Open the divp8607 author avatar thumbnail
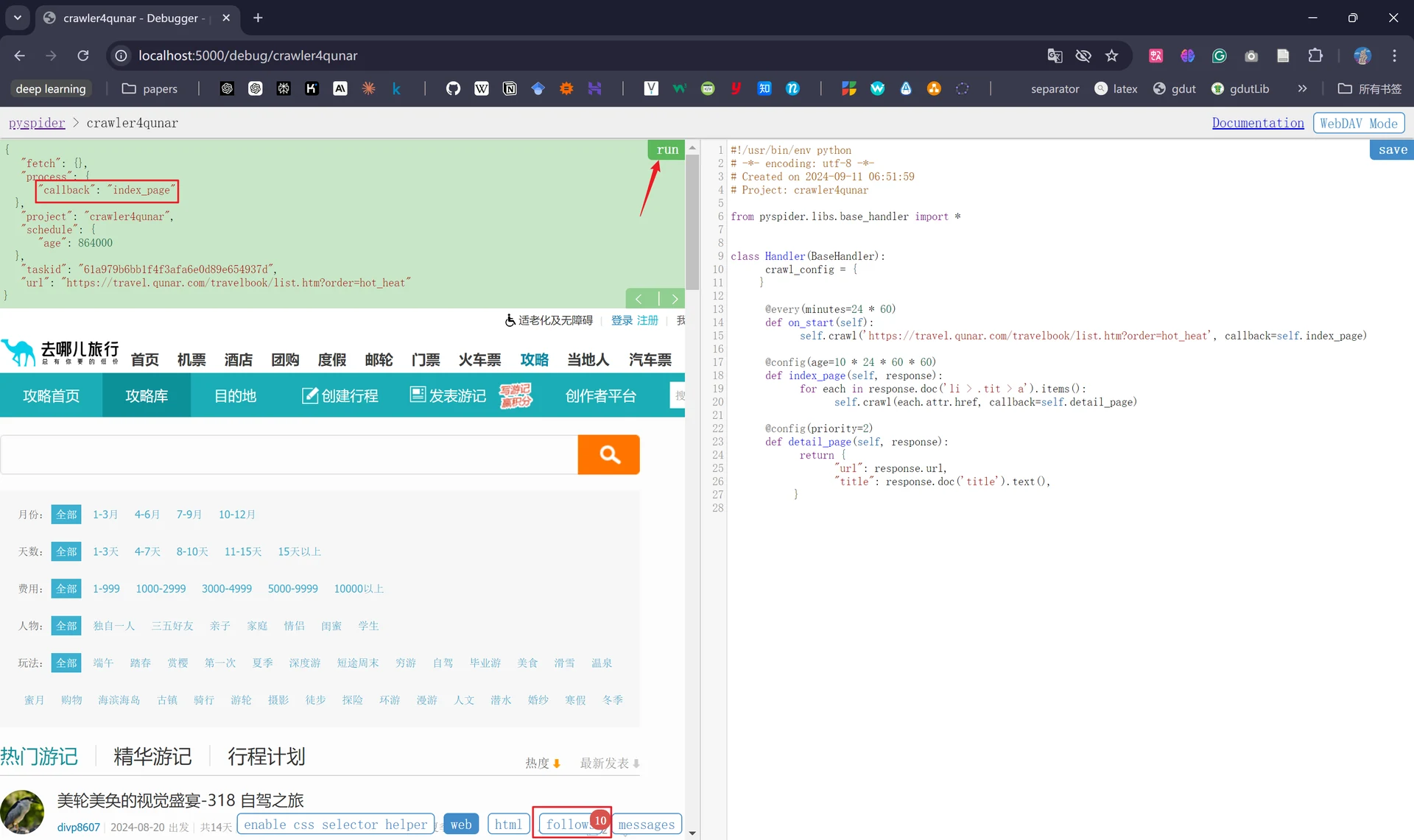This screenshot has width=1414, height=840. (x=22, y=812)
